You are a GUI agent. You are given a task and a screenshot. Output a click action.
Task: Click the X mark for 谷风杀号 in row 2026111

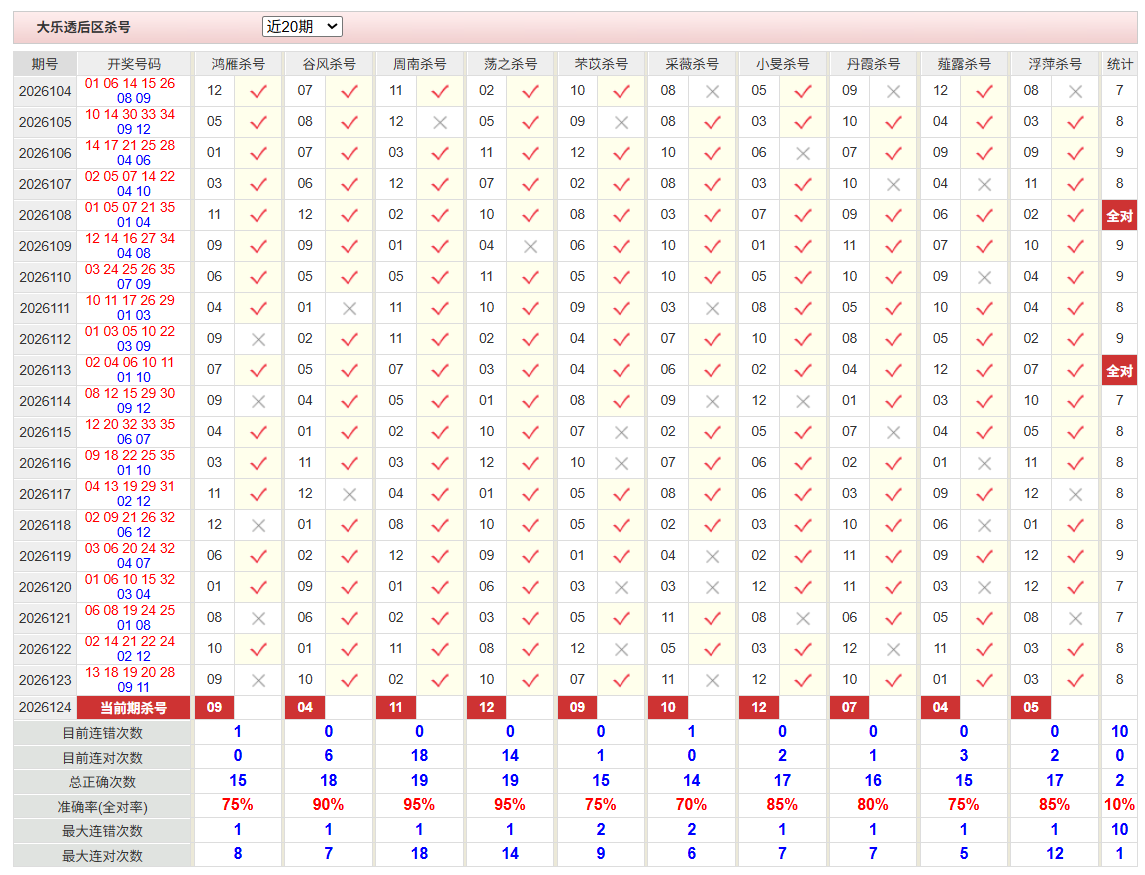click(349, 309)
